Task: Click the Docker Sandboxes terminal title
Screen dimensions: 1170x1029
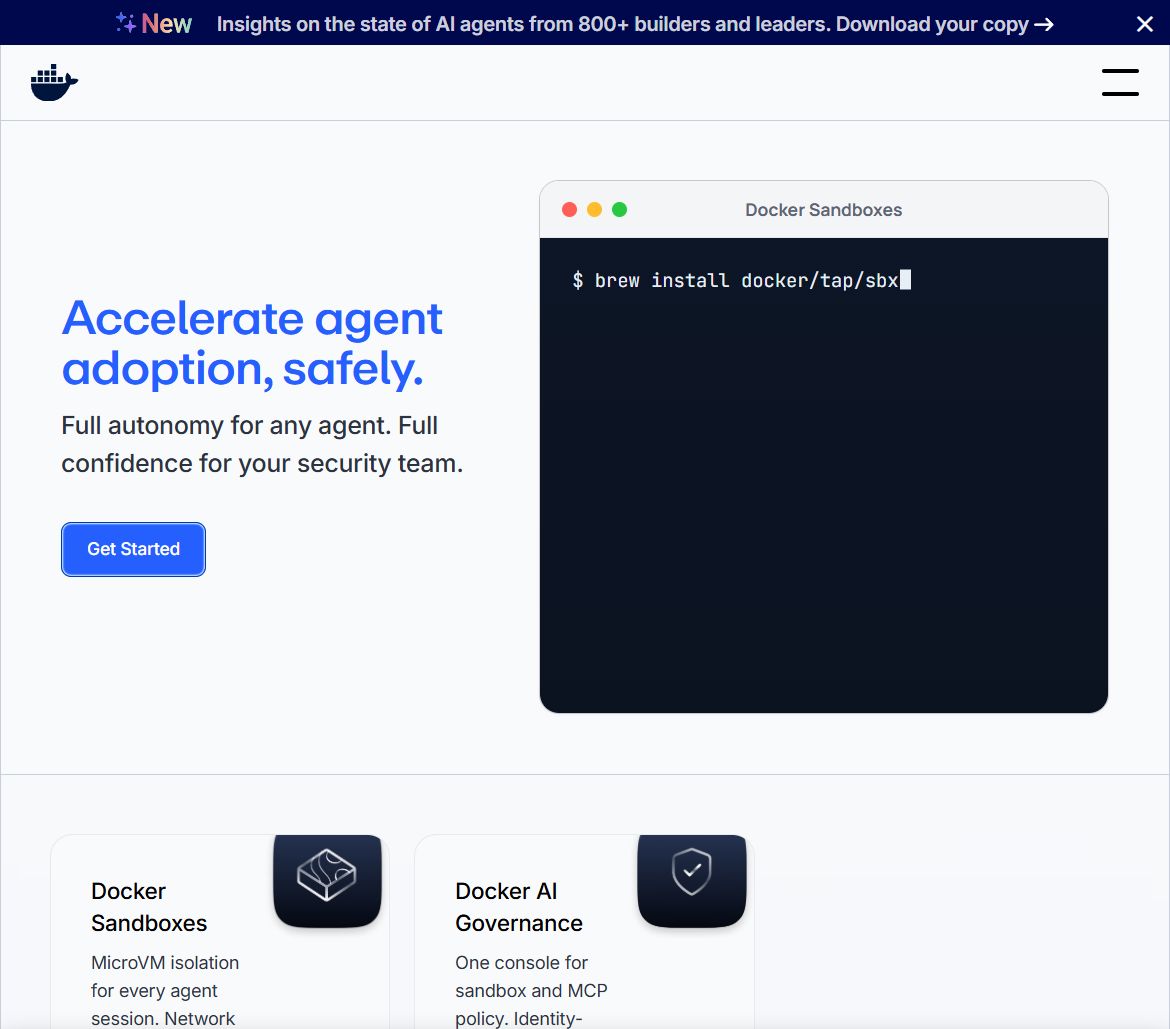Action: 823,210
